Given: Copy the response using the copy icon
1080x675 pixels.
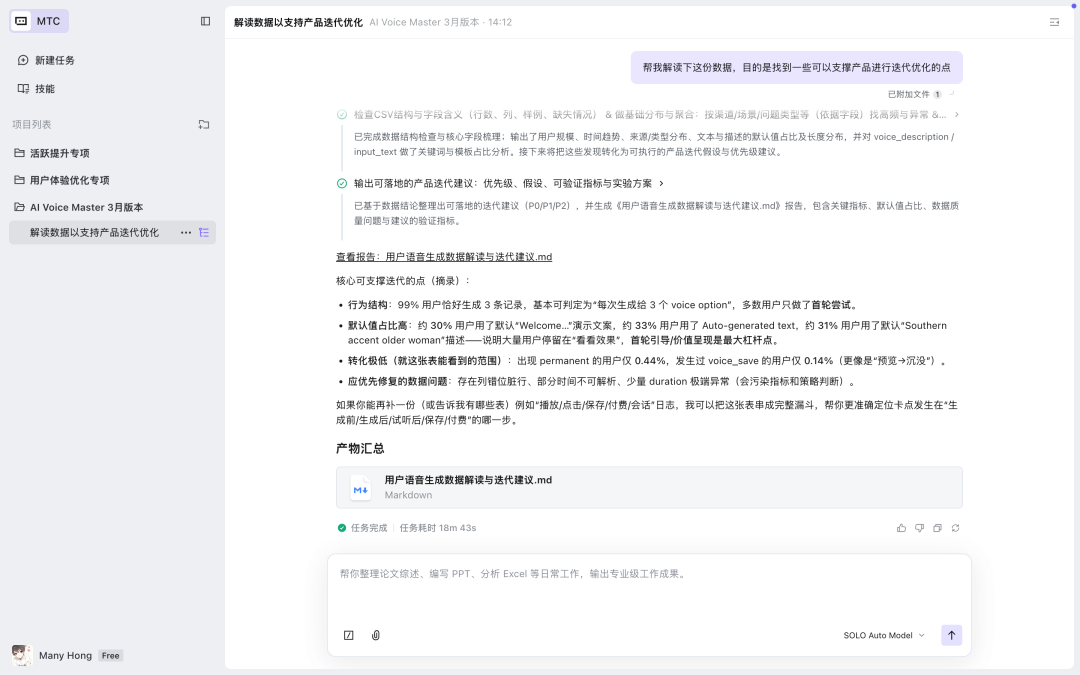Looking at the screenshot, I should click(x=937, y=527).
